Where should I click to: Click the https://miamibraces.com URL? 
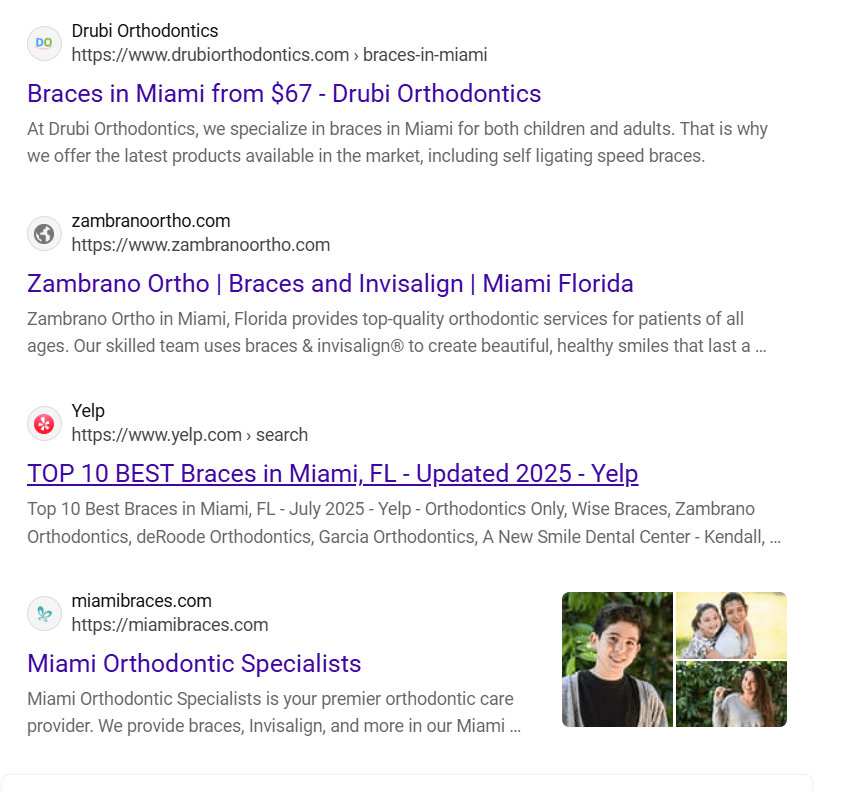[170, 625]
